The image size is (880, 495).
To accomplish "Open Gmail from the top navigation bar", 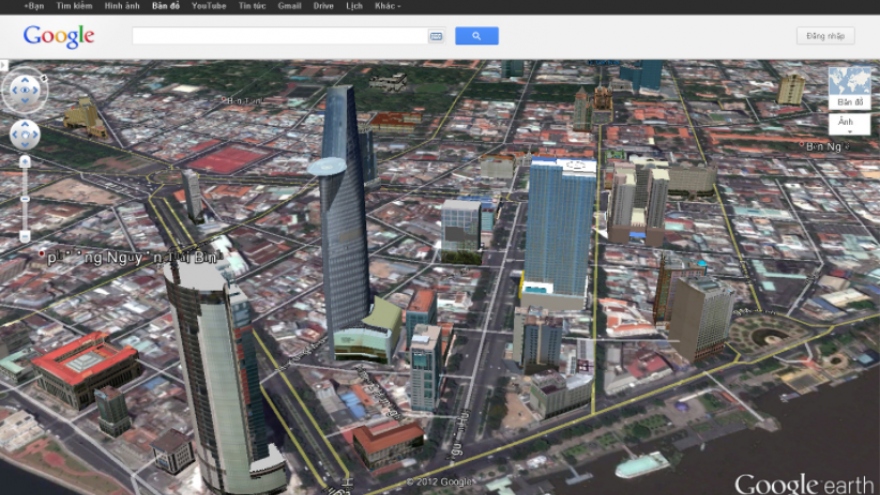I will (x=289, y=6).
